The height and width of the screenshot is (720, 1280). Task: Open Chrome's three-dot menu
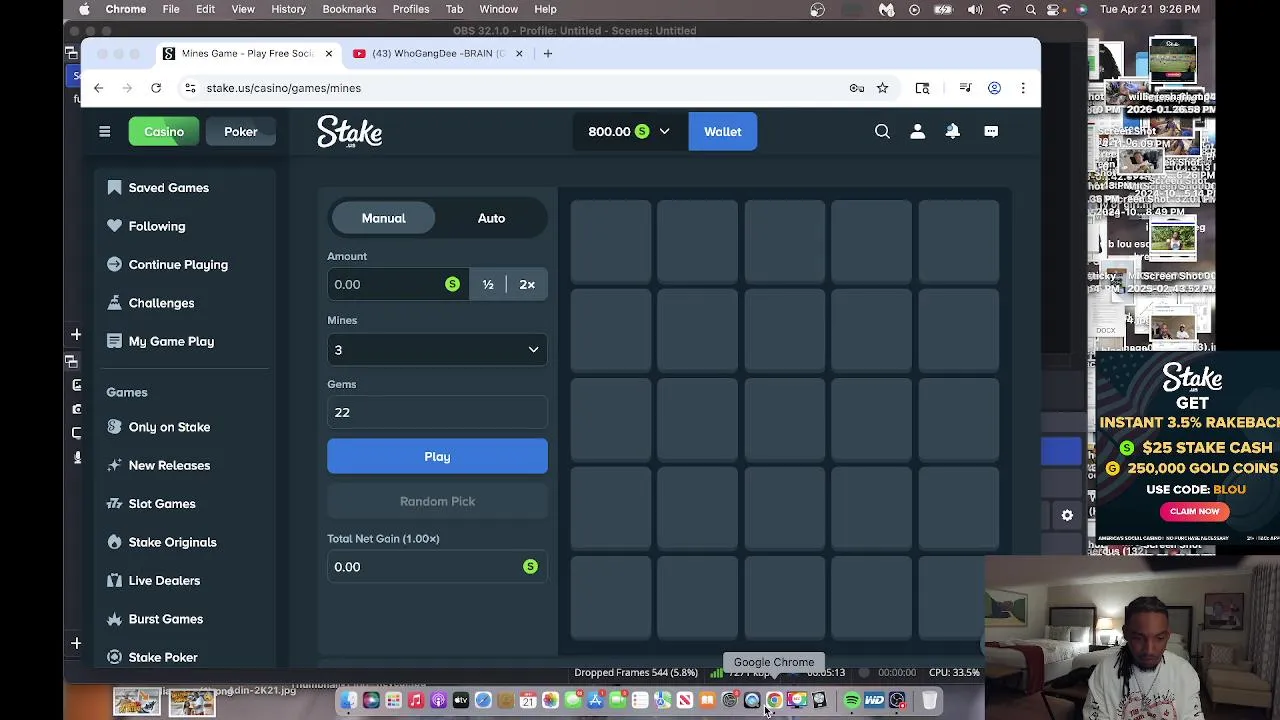click(x=1022, y=88)
